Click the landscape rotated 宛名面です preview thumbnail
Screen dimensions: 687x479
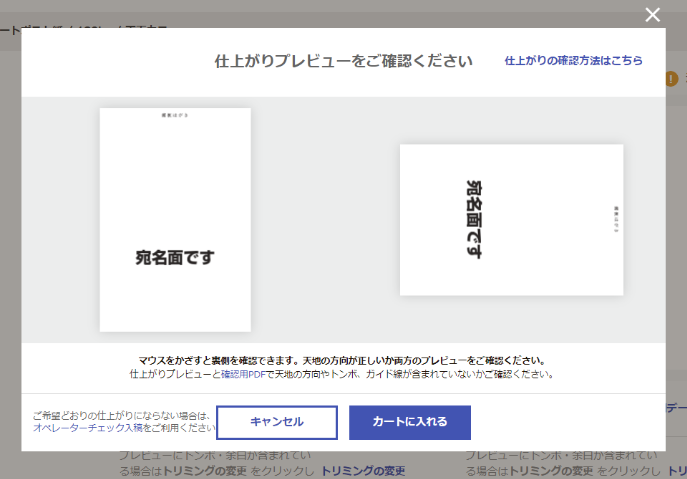[x=511, y=220]
